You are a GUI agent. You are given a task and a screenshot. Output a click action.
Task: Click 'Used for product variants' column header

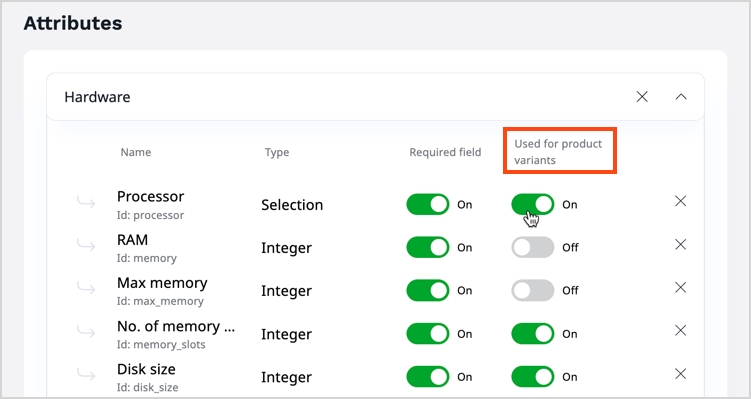coord(558,152)
